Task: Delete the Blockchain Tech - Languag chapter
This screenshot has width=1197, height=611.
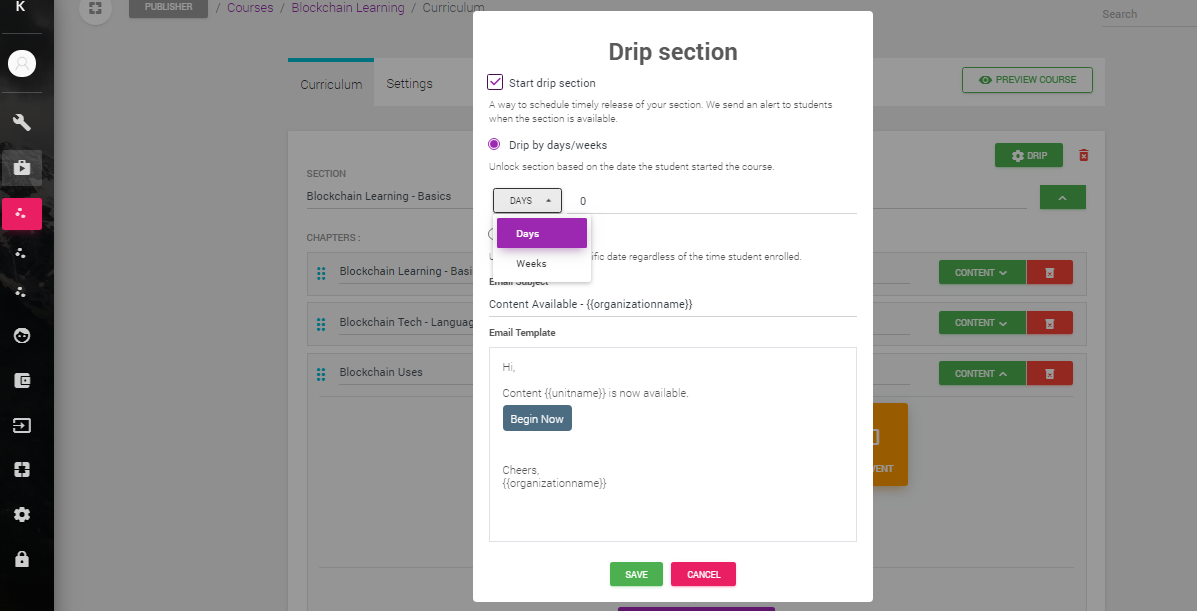Action: [1050, 323]
